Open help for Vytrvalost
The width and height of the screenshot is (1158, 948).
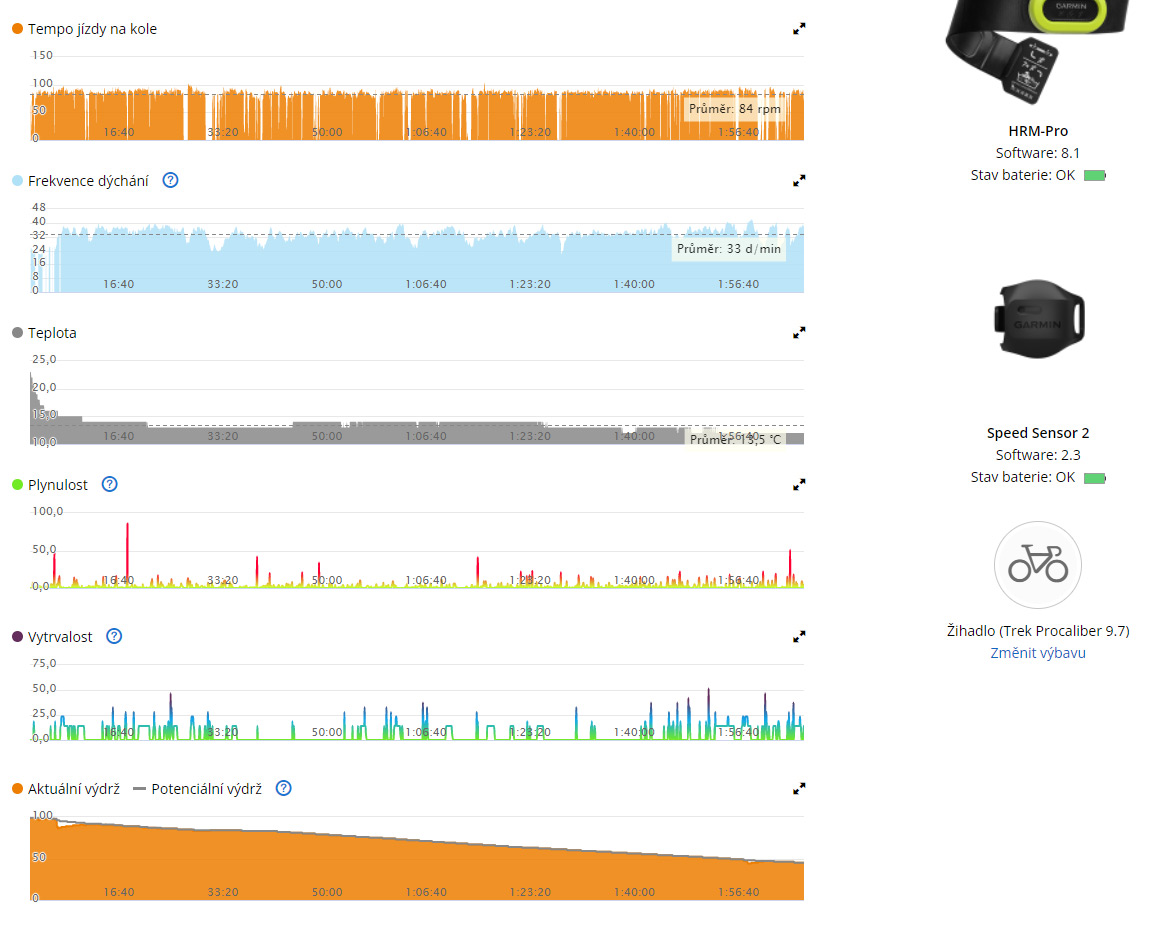(x=114, y=637)
